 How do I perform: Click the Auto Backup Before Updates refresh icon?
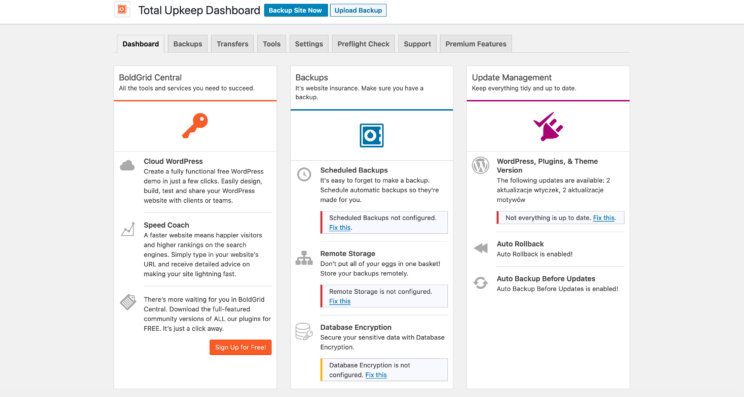click(480, 283)
